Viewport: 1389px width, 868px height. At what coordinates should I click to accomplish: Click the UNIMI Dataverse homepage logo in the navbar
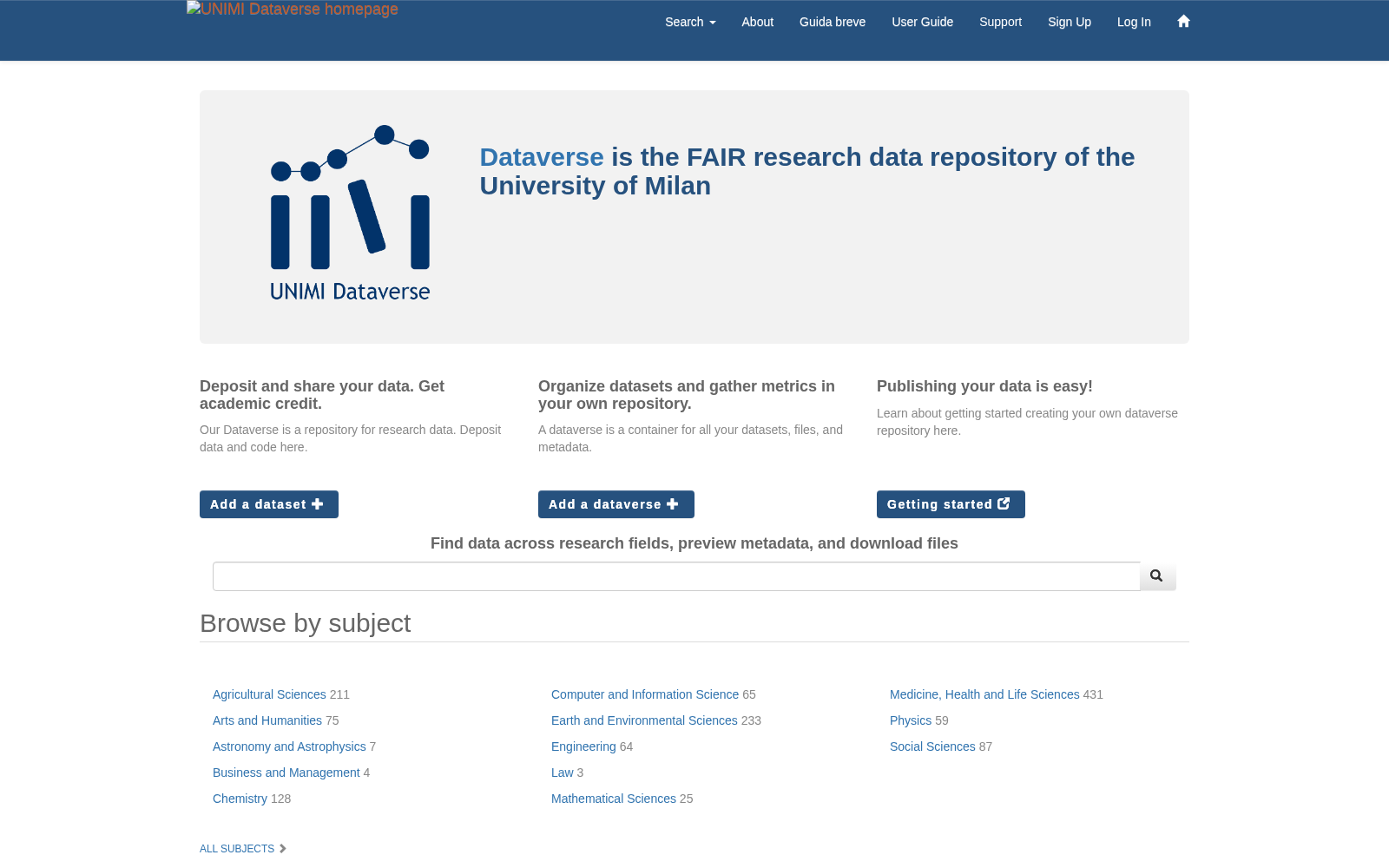click(x=293, y=10)
